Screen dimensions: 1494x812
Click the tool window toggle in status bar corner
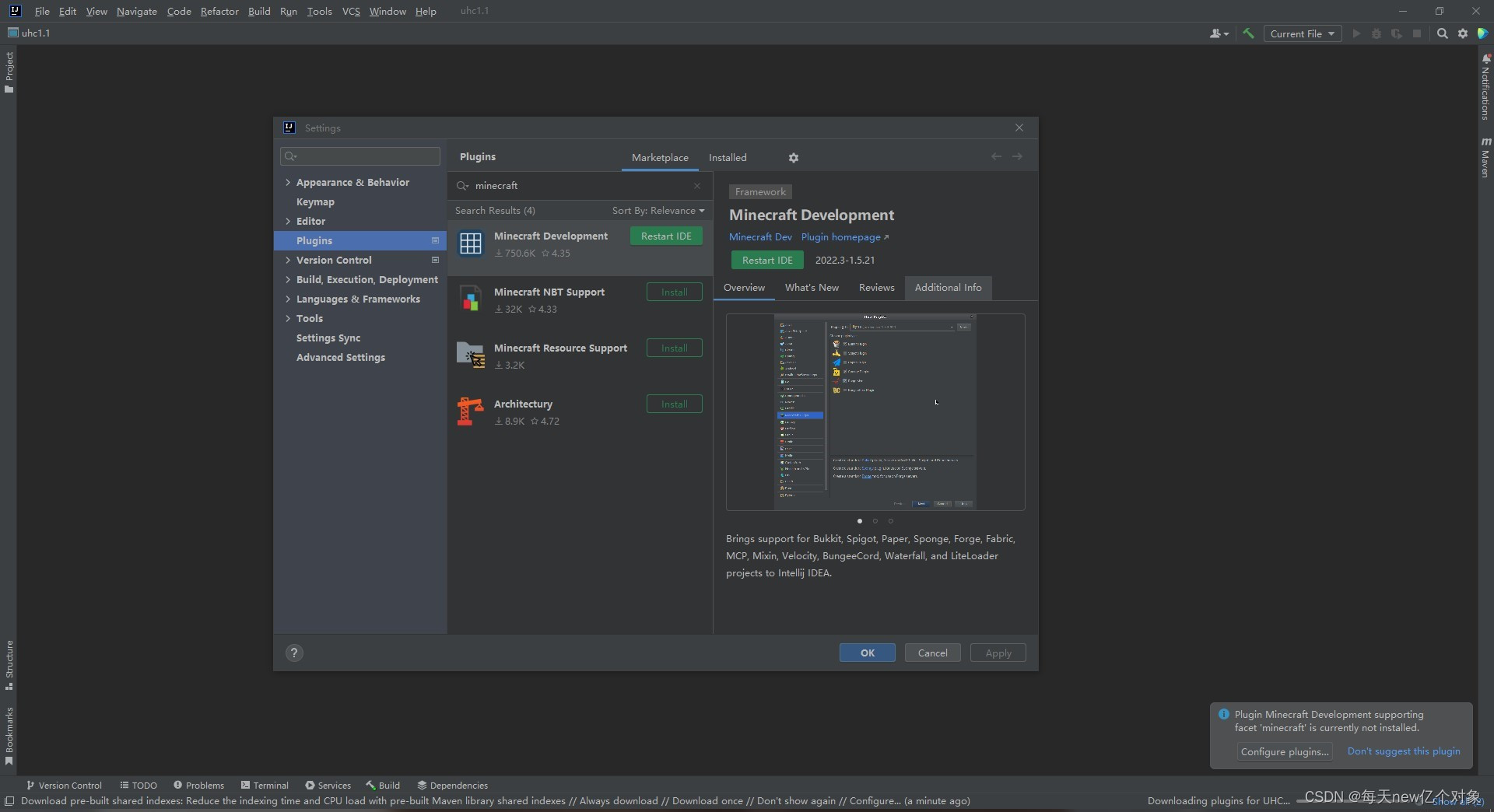point(9,801)
